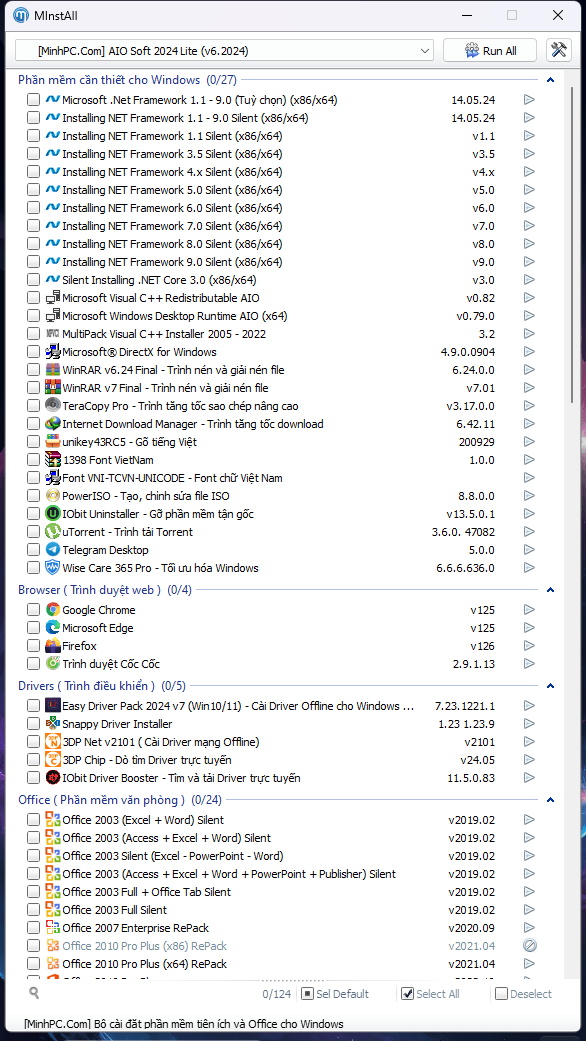Check the TeraCopy Pro checkbox

point(33,406)
